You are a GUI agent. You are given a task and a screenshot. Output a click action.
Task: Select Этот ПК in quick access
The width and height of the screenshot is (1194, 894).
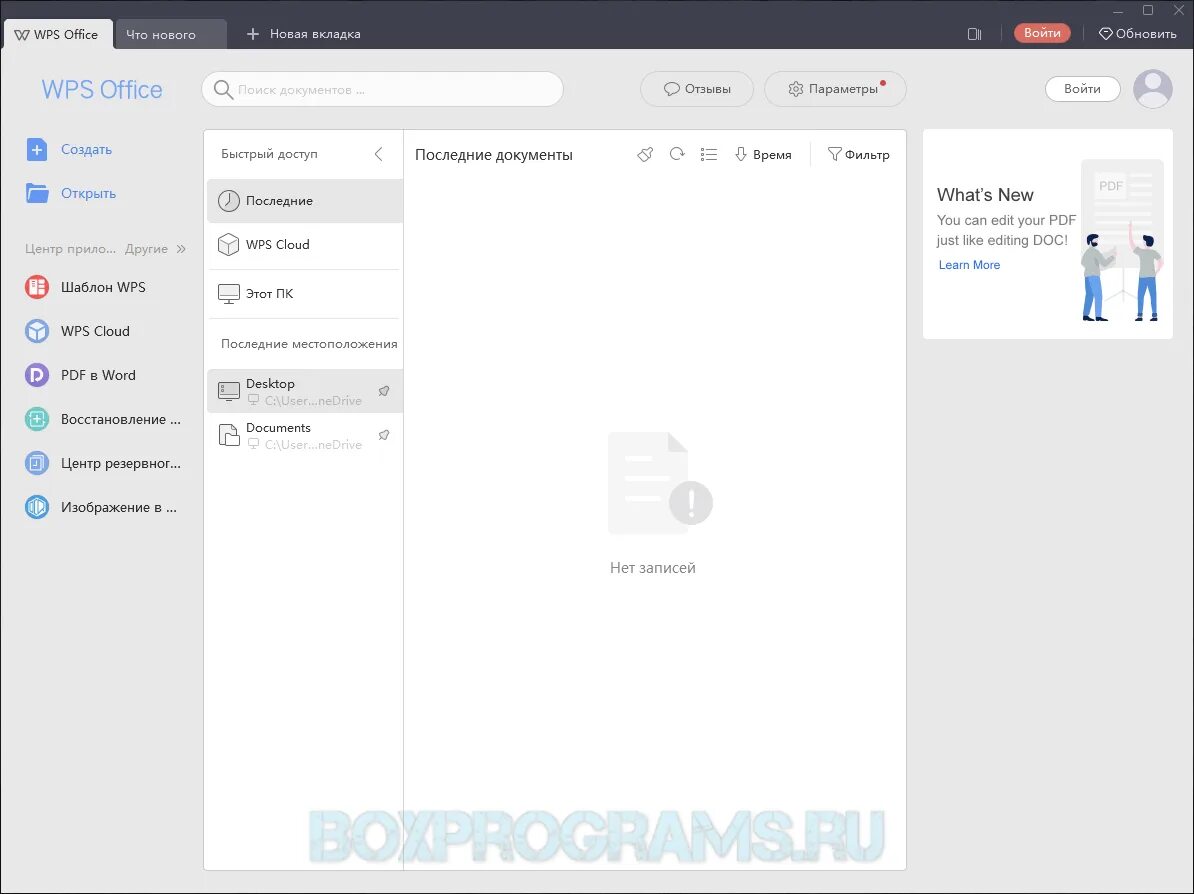(x=305, y=293)
